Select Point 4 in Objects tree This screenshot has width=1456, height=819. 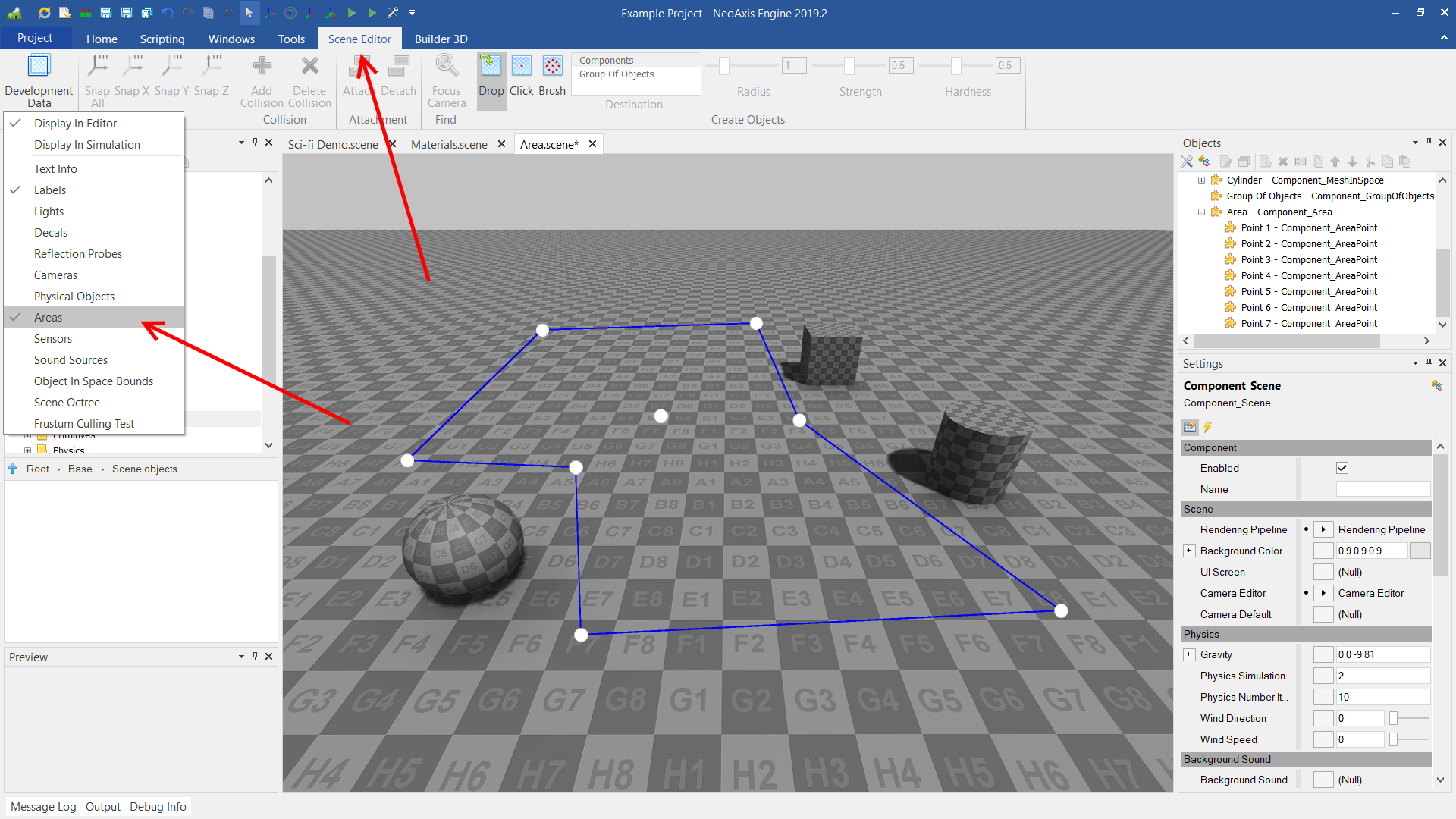[1309, 276]
